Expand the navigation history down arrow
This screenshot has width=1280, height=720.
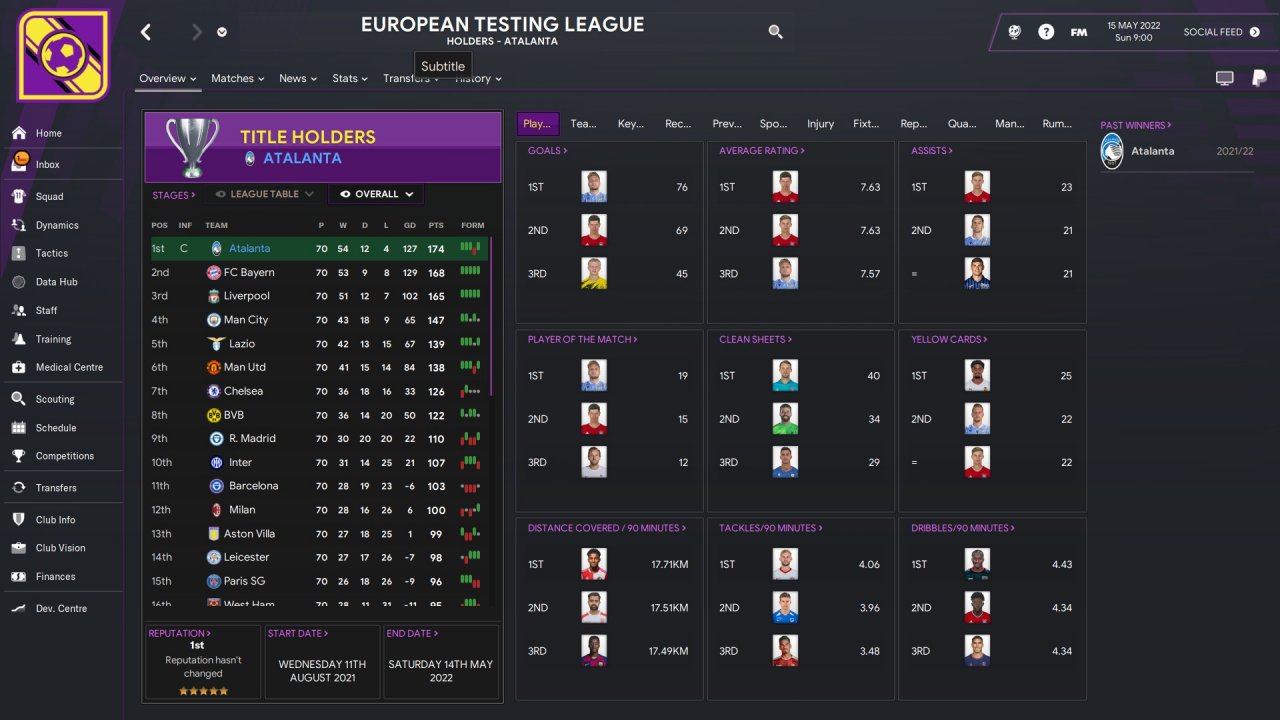coord(221,32)
